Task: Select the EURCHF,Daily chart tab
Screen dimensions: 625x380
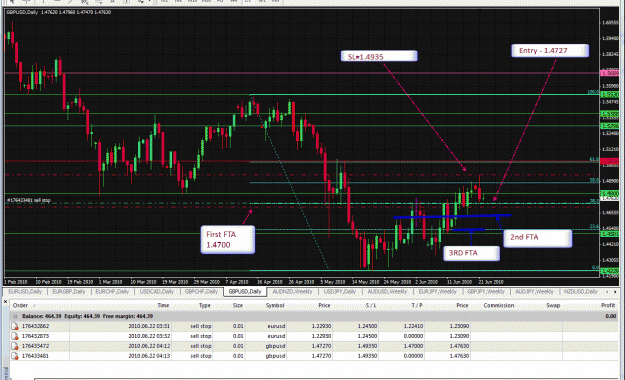Action: pyautogui.click(x=112, y=292)
